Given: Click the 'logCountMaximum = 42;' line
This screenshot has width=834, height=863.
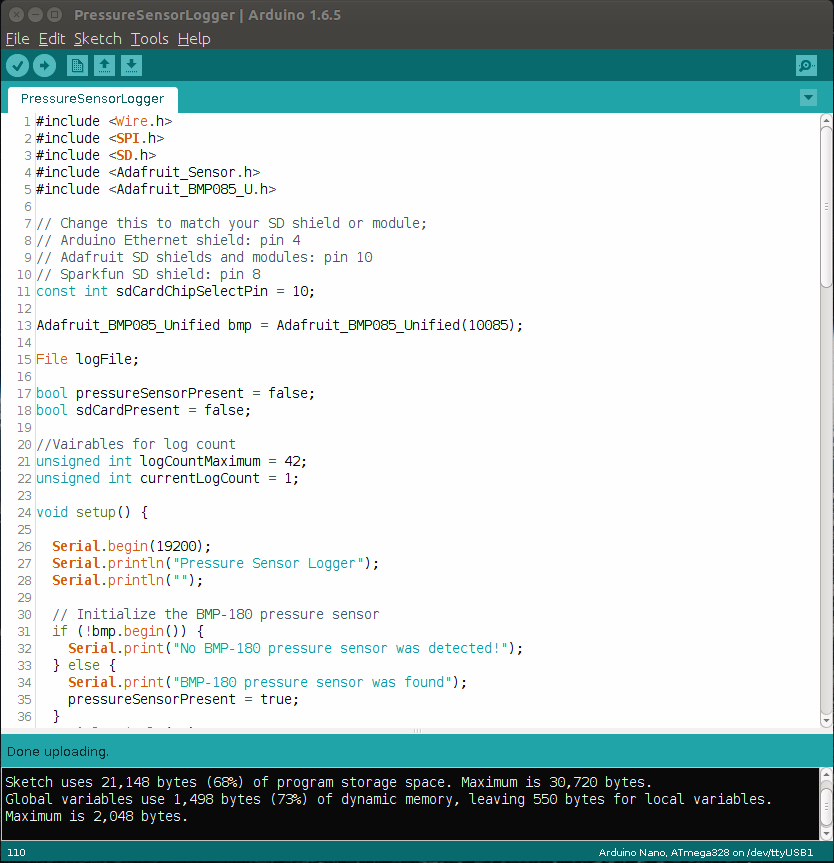Looking at the screenshot, I should tap(171, 461).
